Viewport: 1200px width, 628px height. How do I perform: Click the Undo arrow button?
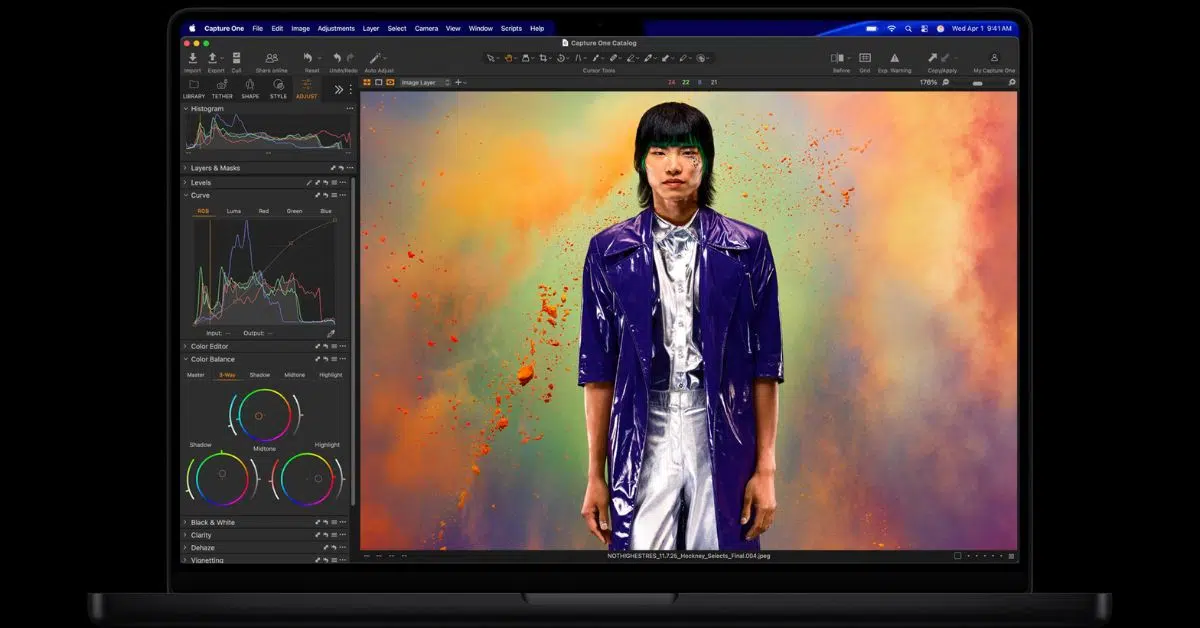pos(337,59)
